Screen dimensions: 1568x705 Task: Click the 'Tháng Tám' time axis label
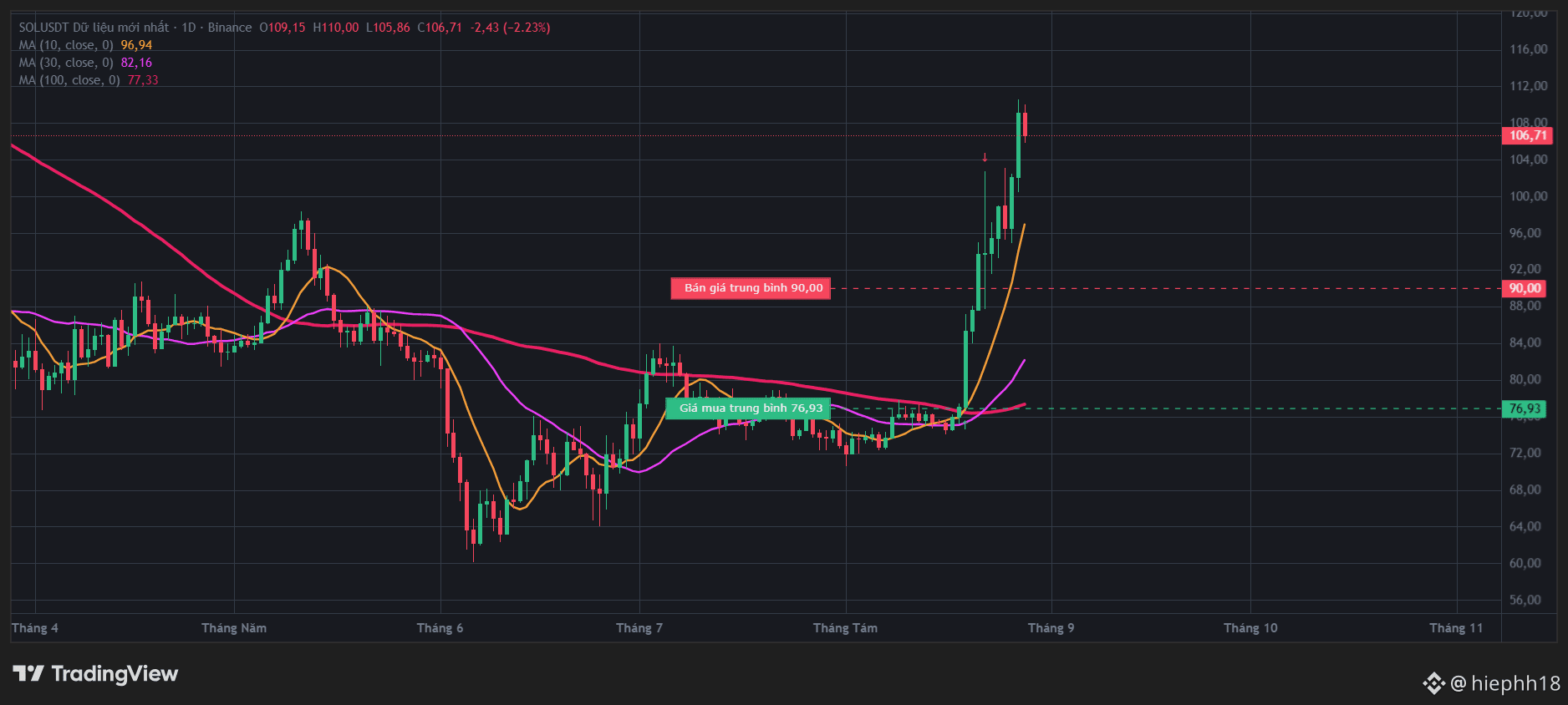coord(845,628)
